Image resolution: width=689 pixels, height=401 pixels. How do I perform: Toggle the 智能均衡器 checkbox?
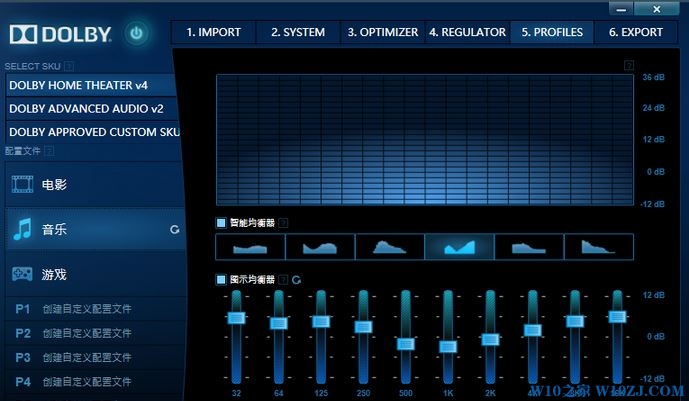[x=221, y=223]
